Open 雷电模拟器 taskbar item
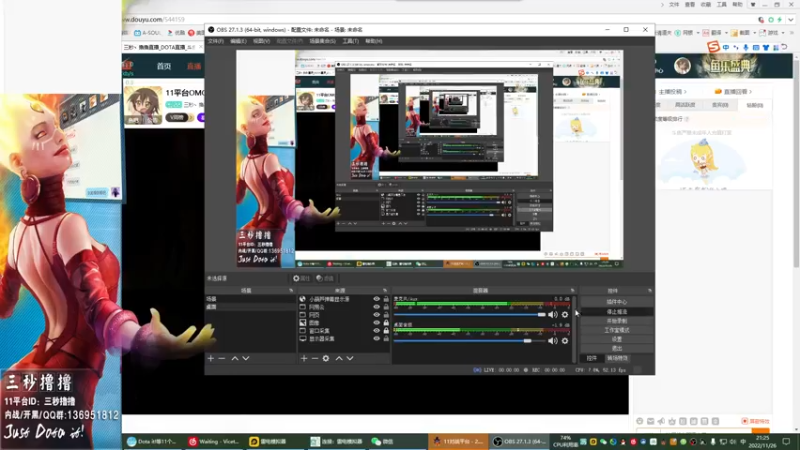This screenshot has height=450, width=800. tap(268, 441)
